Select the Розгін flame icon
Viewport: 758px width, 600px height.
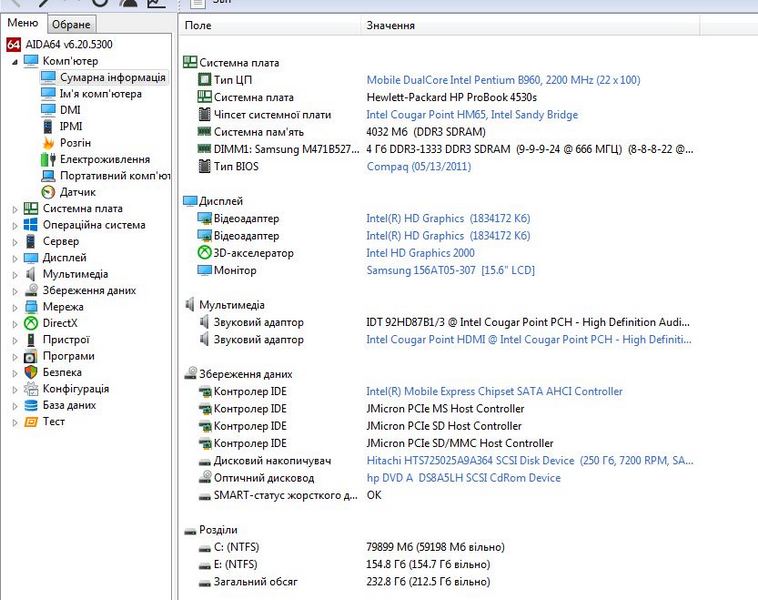point(49,143)
